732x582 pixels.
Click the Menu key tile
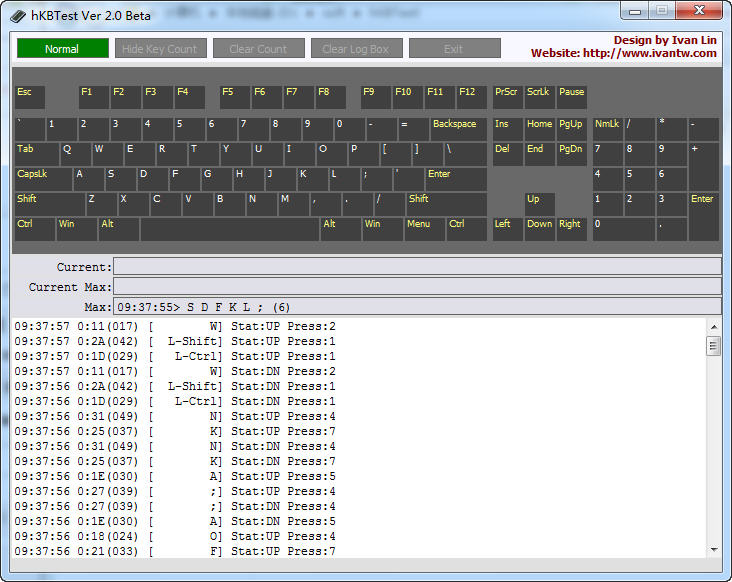click(x=424, y=229)
